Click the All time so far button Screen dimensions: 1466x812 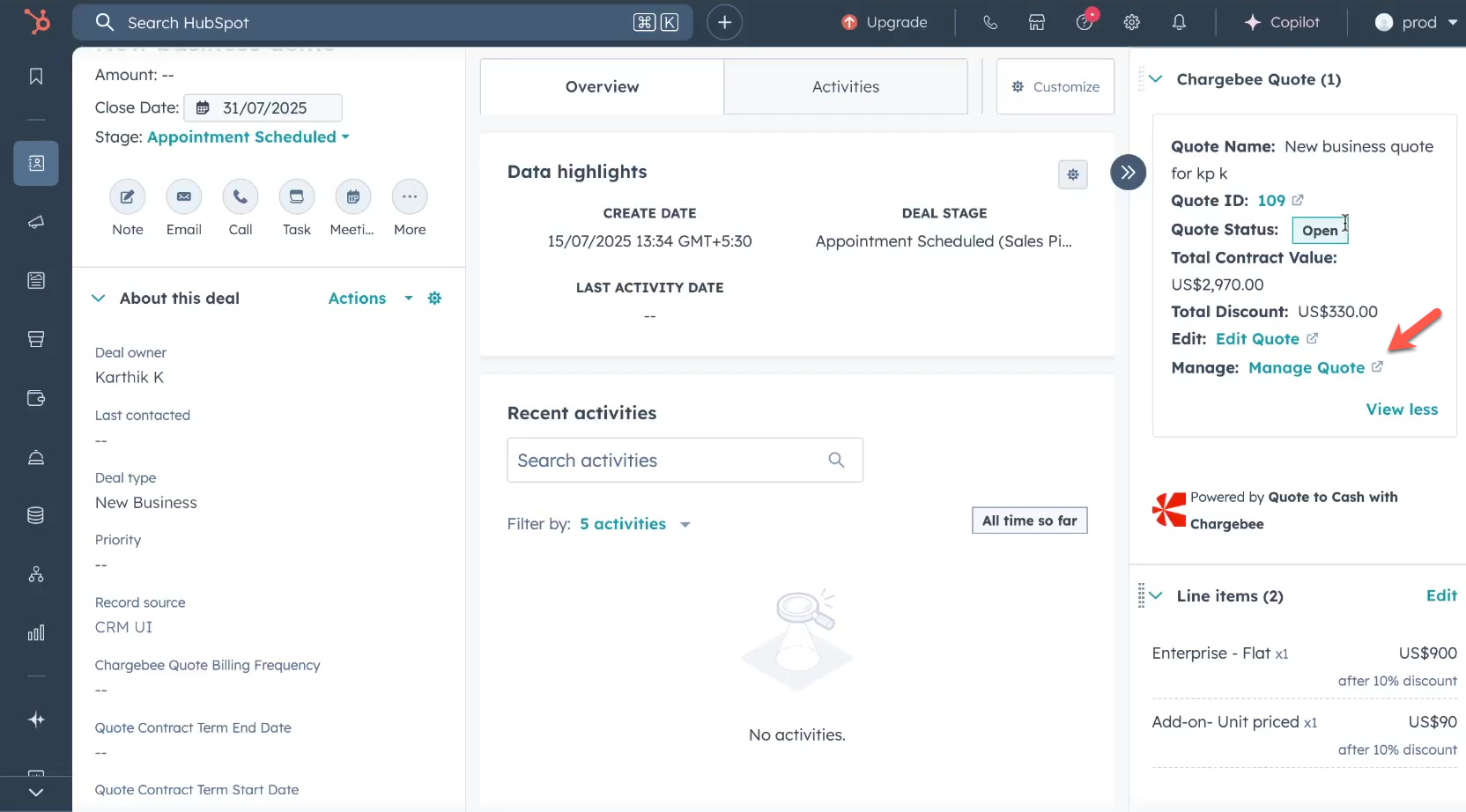[1029, 520]
